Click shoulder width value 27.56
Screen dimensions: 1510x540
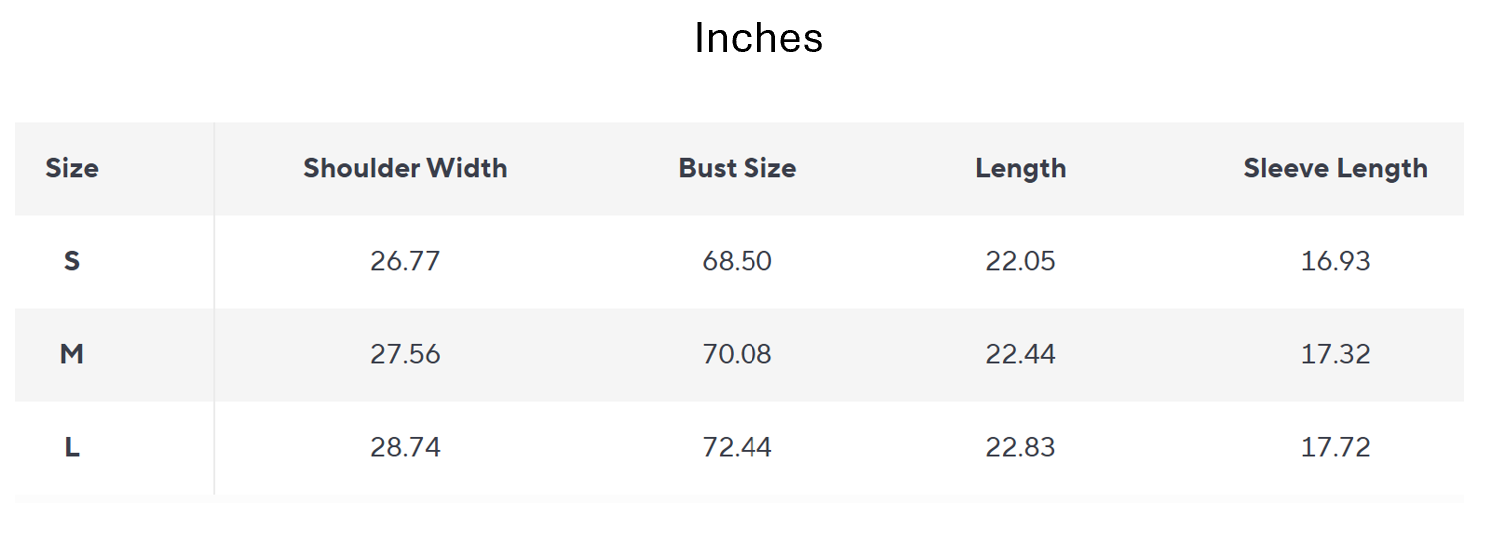click(405, 354)
